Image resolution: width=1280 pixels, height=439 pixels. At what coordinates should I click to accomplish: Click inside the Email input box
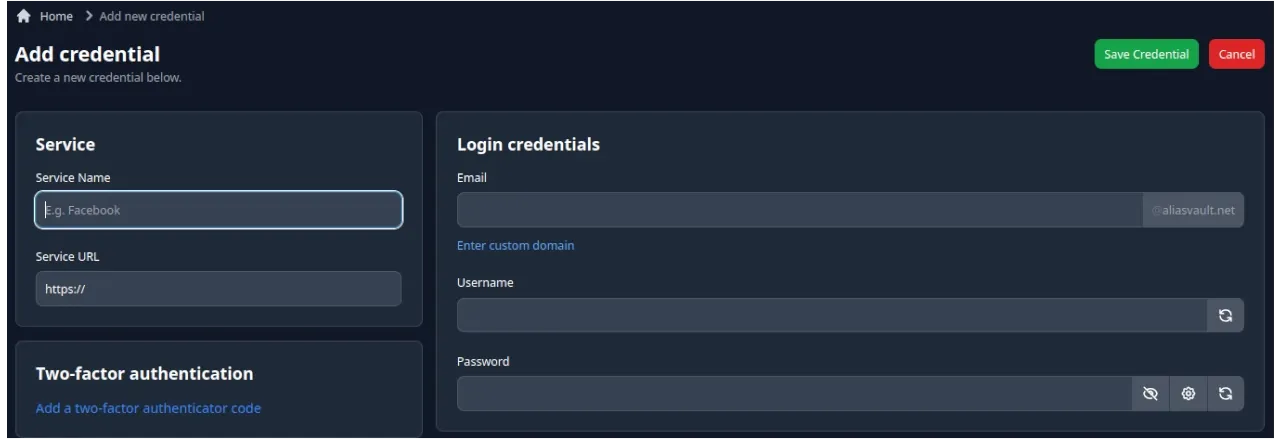[x=799, y=210]
